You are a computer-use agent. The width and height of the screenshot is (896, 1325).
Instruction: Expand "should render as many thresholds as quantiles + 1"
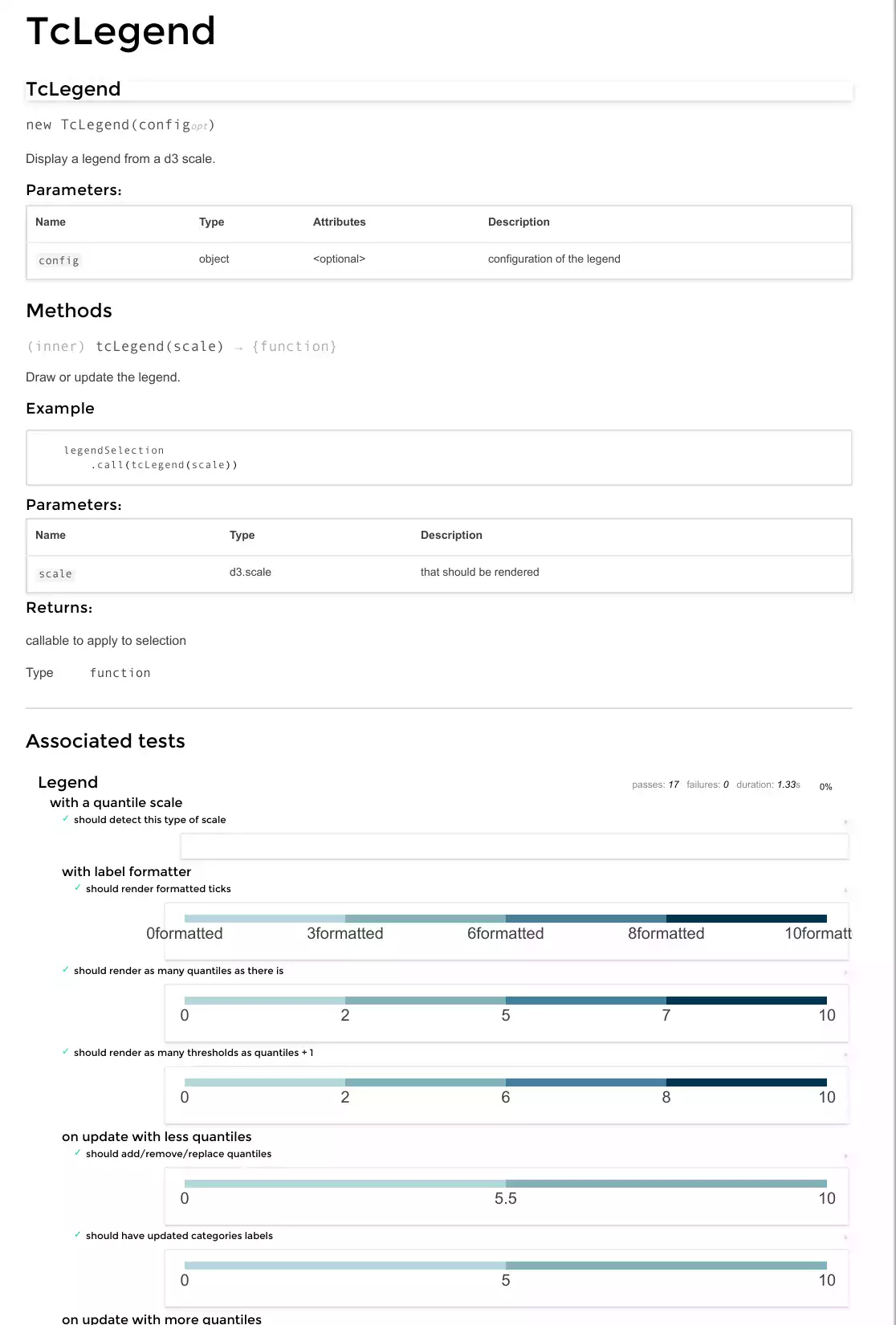(193, 1053)
